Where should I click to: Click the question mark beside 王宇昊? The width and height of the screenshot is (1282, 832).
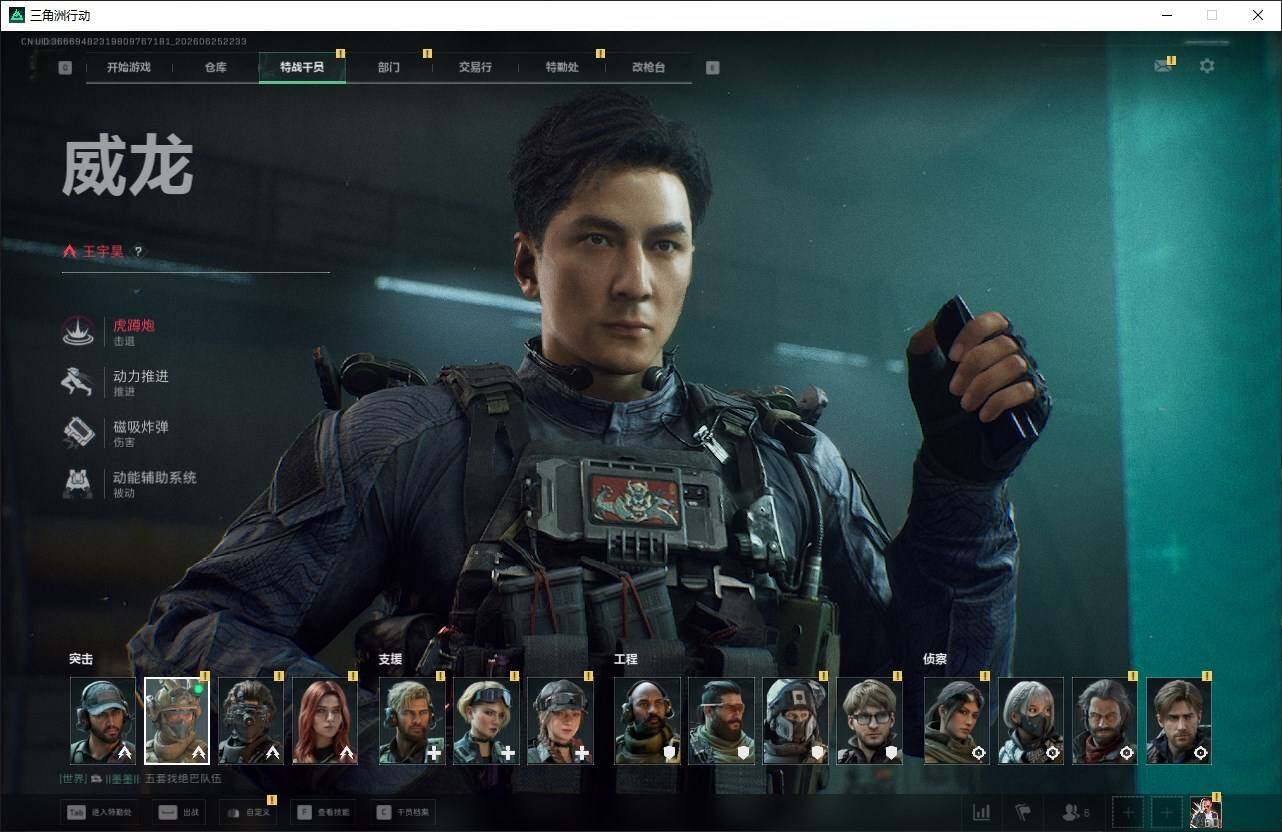tap(138, 252)
